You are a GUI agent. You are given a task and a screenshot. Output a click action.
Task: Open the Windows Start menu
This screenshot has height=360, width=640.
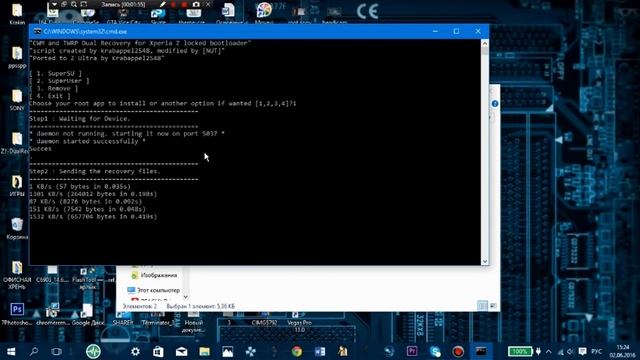(x=11, y=351)
